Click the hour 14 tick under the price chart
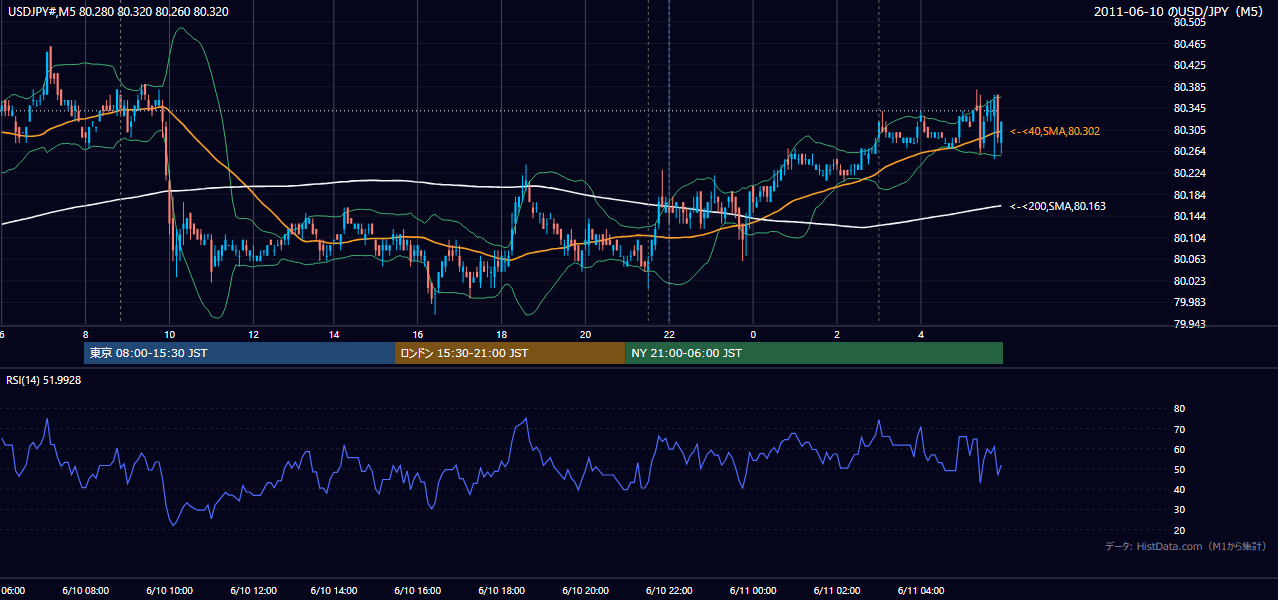Image resolution: width=1278 pixels, height=600 pixels. [x=335, y=334]
